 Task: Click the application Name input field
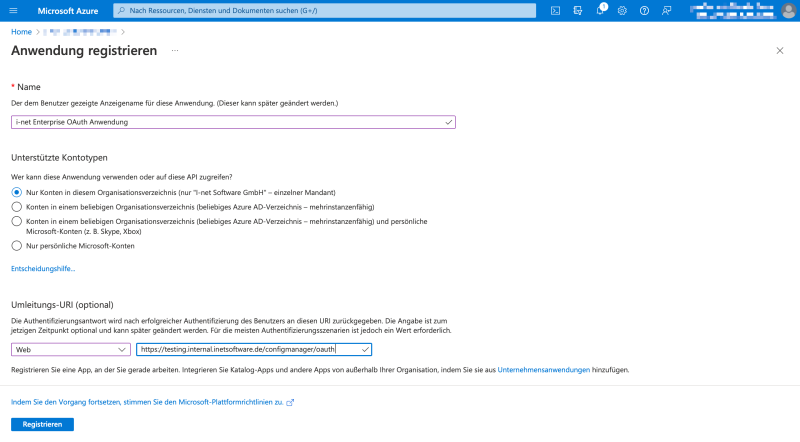(230, 122)
